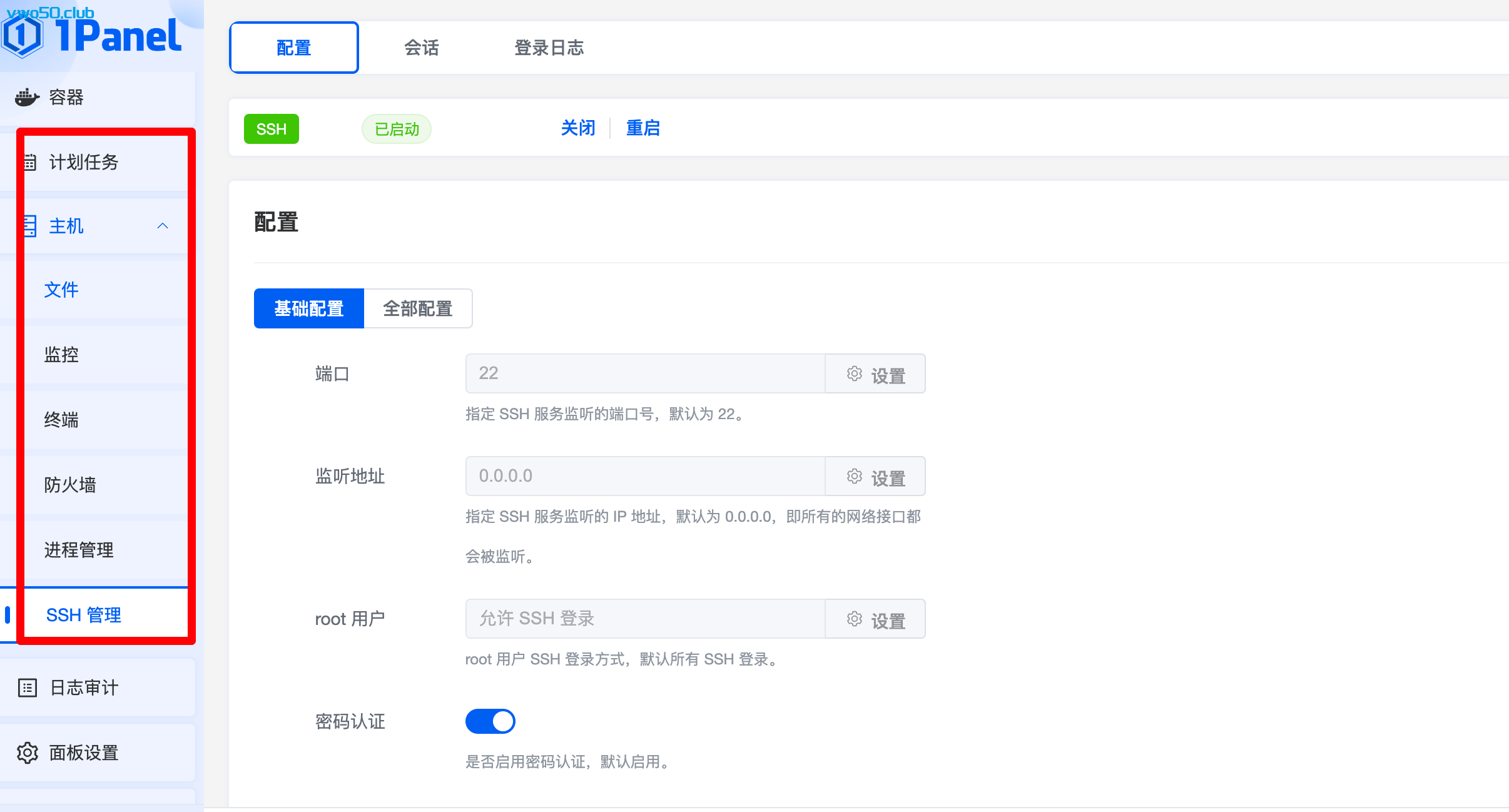This screenshot has height=812, width=1509.
Task: Click the gear 设置 button for 监听地址
Action: point(875,477)
